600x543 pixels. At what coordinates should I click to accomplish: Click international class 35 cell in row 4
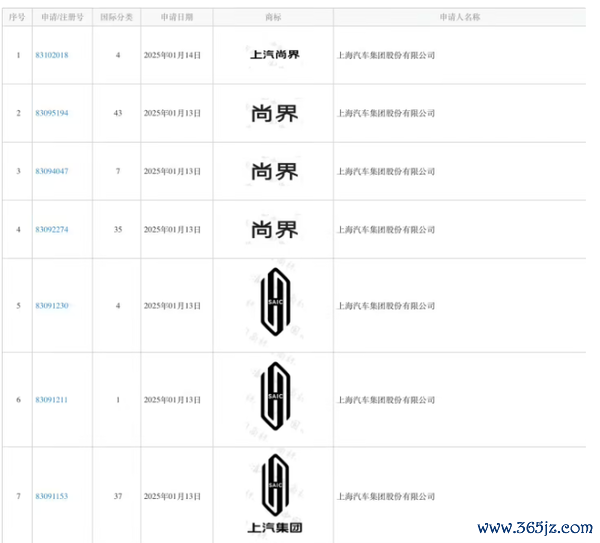point(117,229)
